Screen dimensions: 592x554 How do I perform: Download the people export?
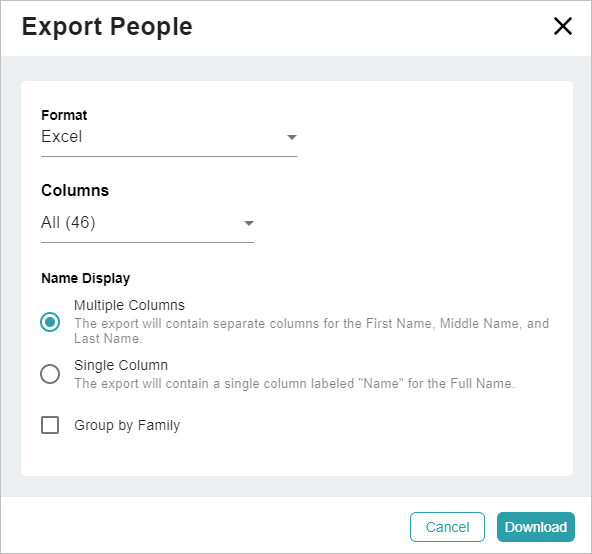click(x=536, y=527)
